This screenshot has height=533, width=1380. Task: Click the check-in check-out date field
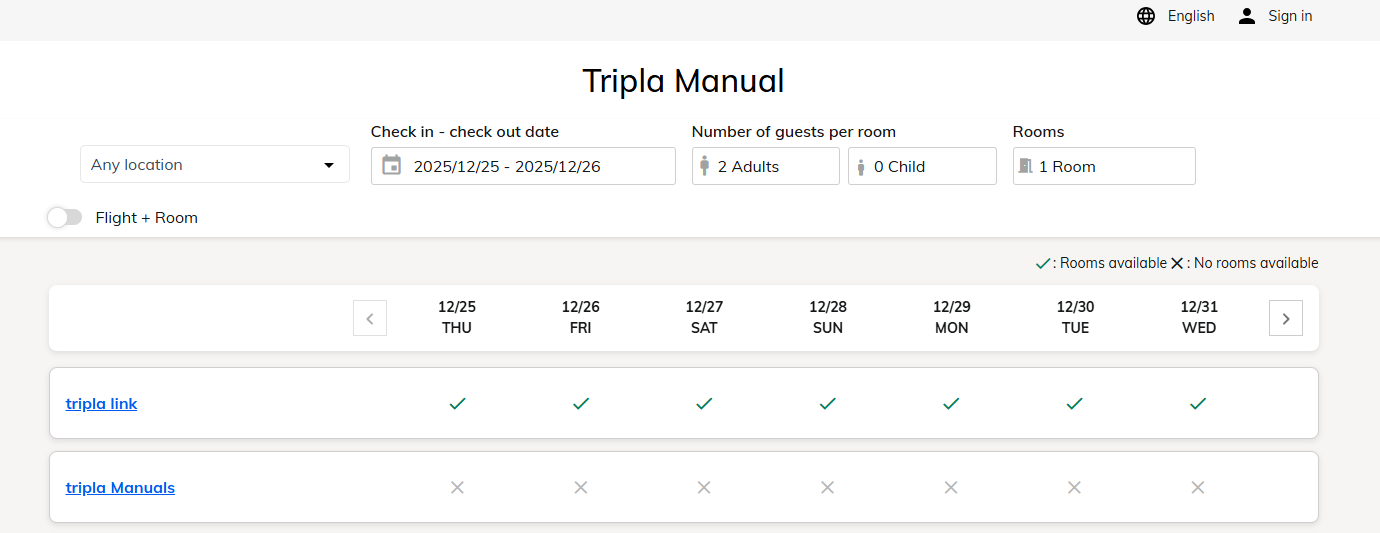point(523,166)
